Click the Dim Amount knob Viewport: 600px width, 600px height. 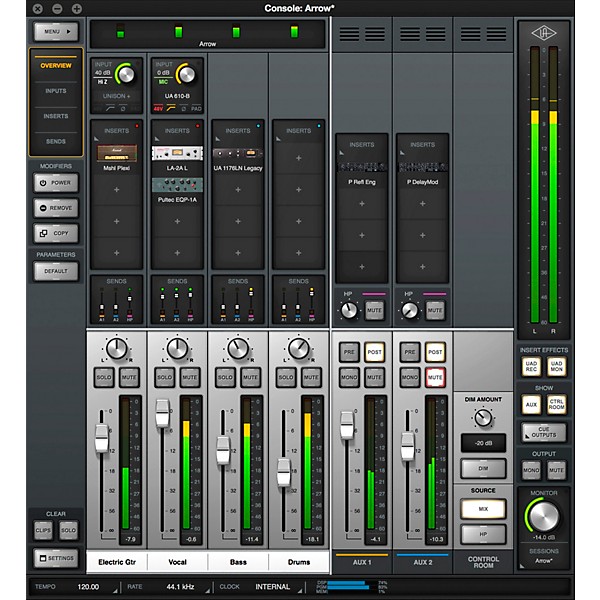483,418
